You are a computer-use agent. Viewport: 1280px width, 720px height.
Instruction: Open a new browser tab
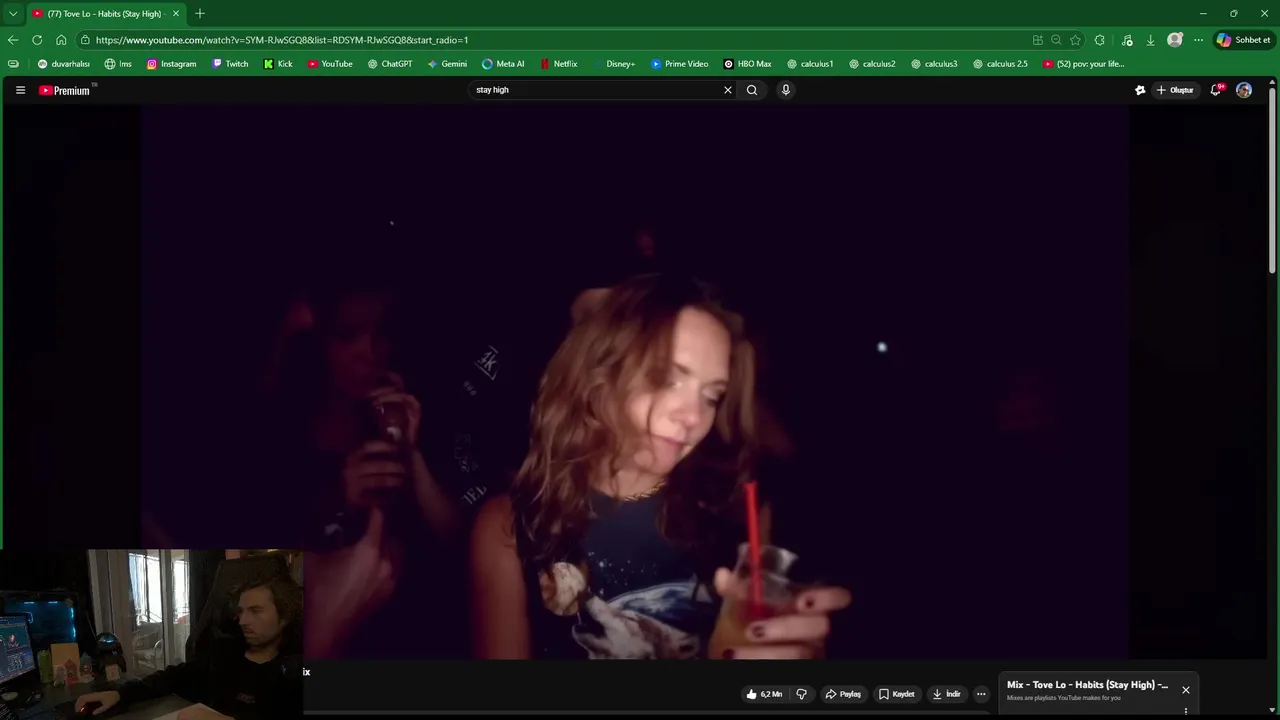pos(200,14)
